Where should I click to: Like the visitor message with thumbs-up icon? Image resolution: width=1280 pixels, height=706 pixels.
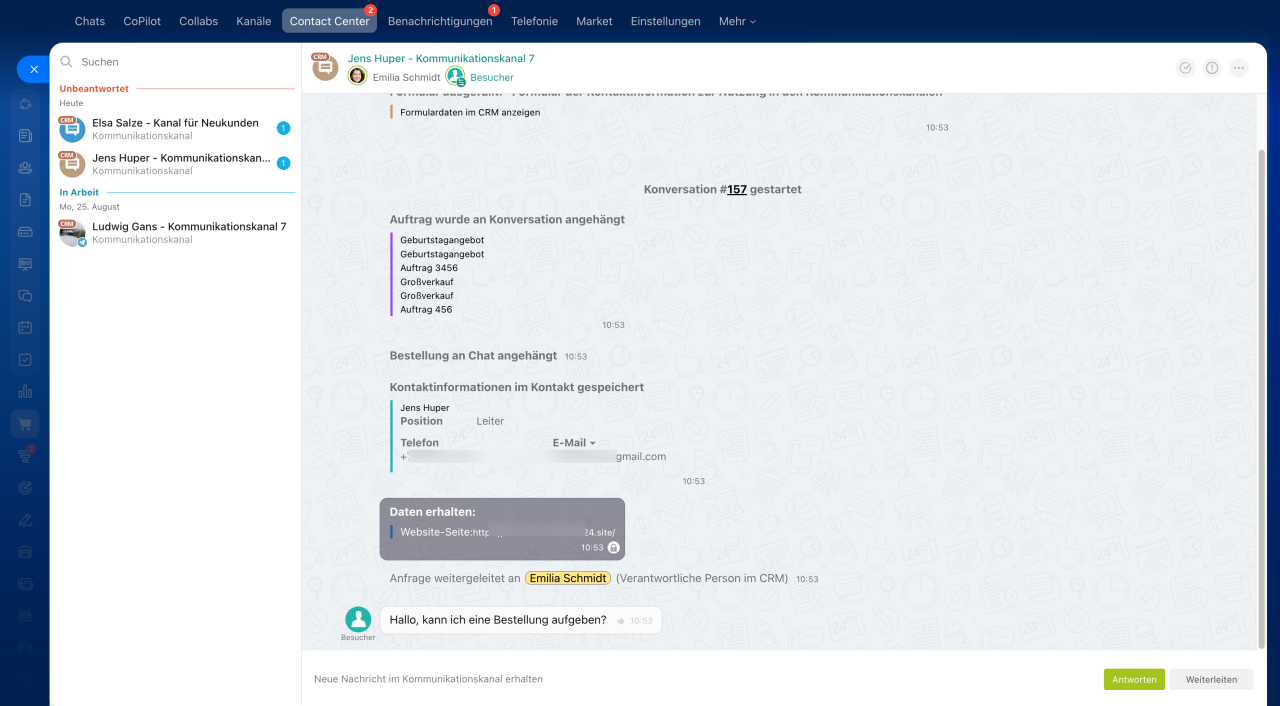pos(621,621)
